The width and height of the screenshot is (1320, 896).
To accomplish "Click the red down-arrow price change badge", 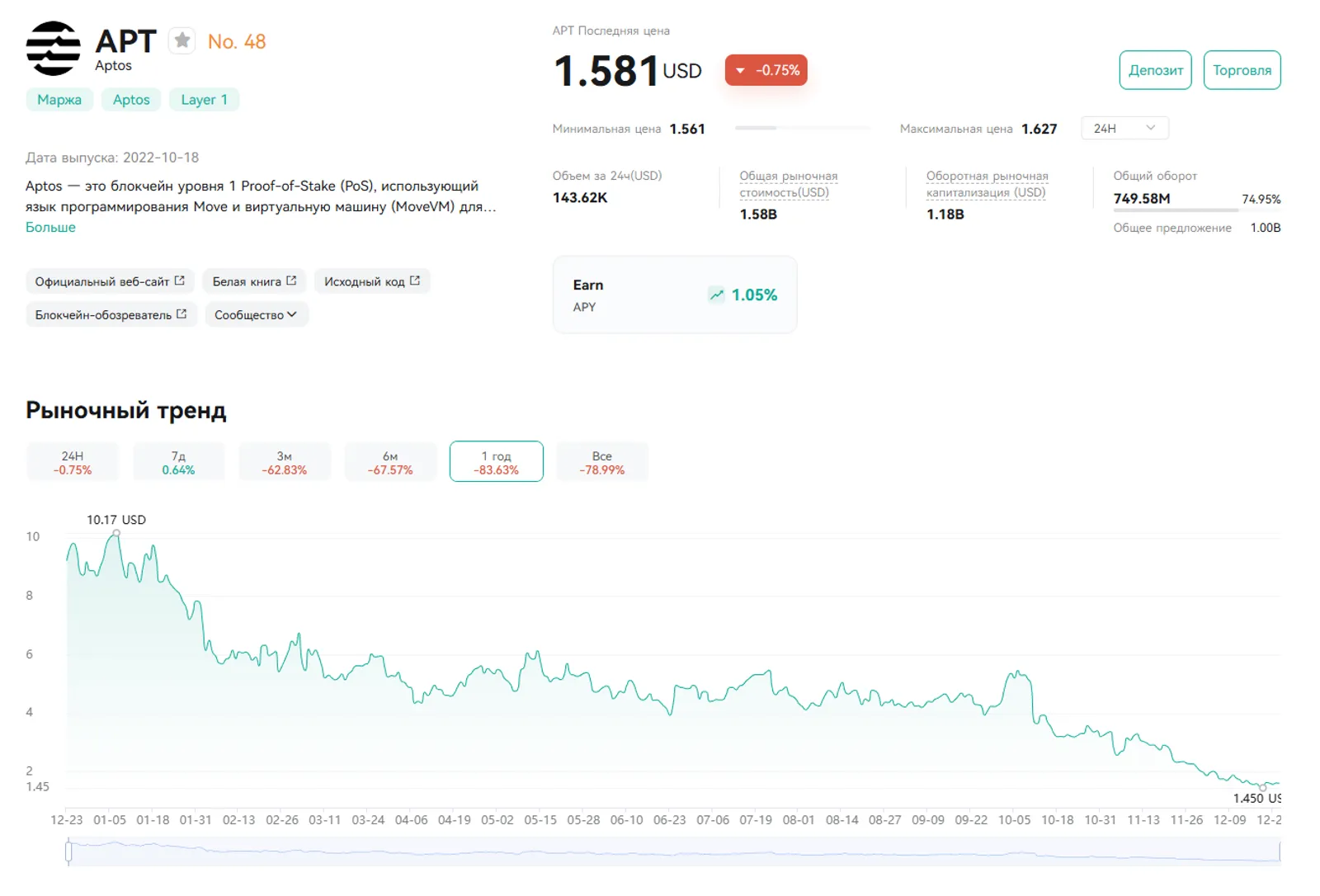I will pyautogui.click(x=766, y=70).
